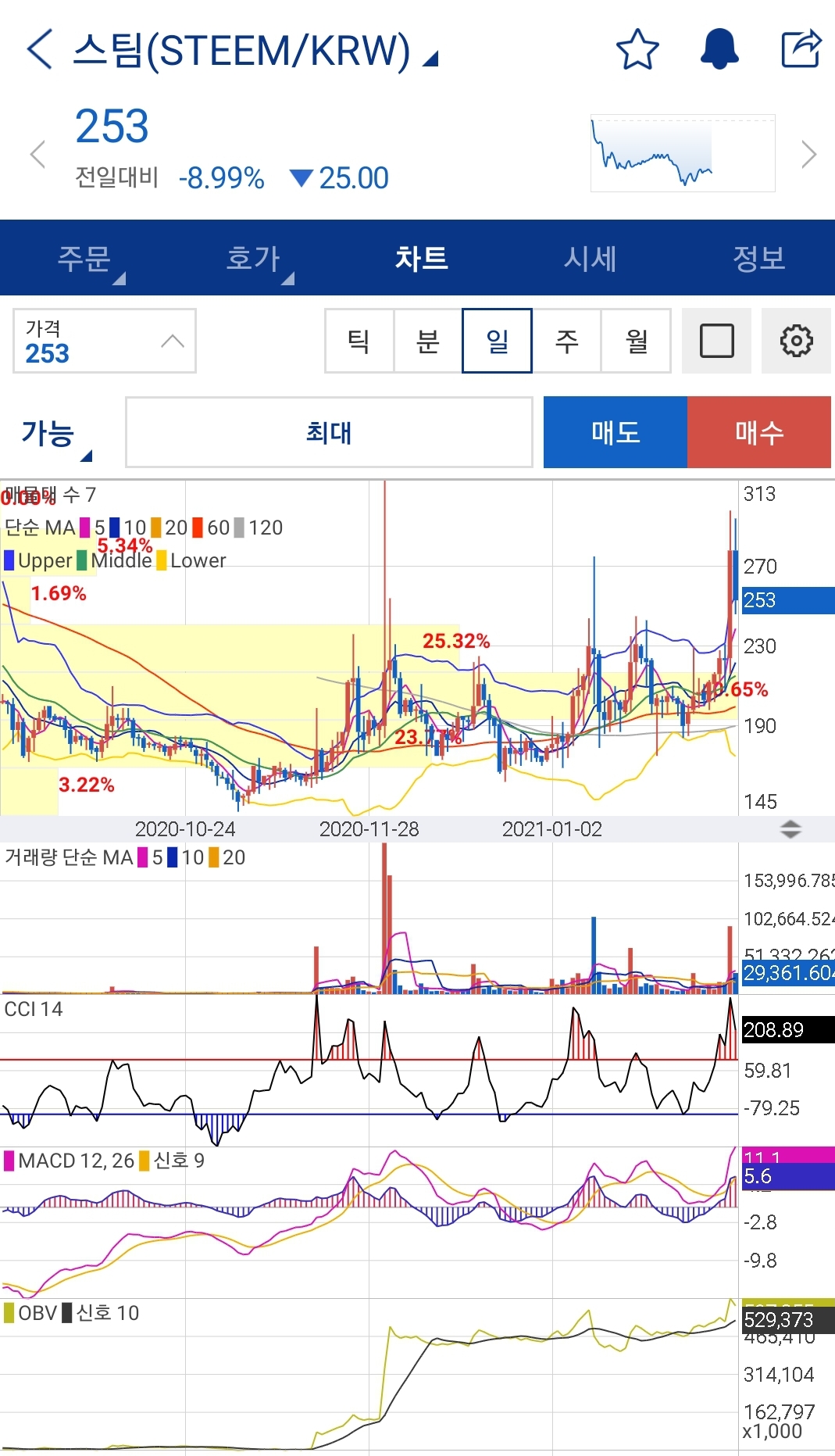Viewport: 835px width, 1456px height.
Task: Toggle fullscreen chart square icon
Action: point(716,341)
